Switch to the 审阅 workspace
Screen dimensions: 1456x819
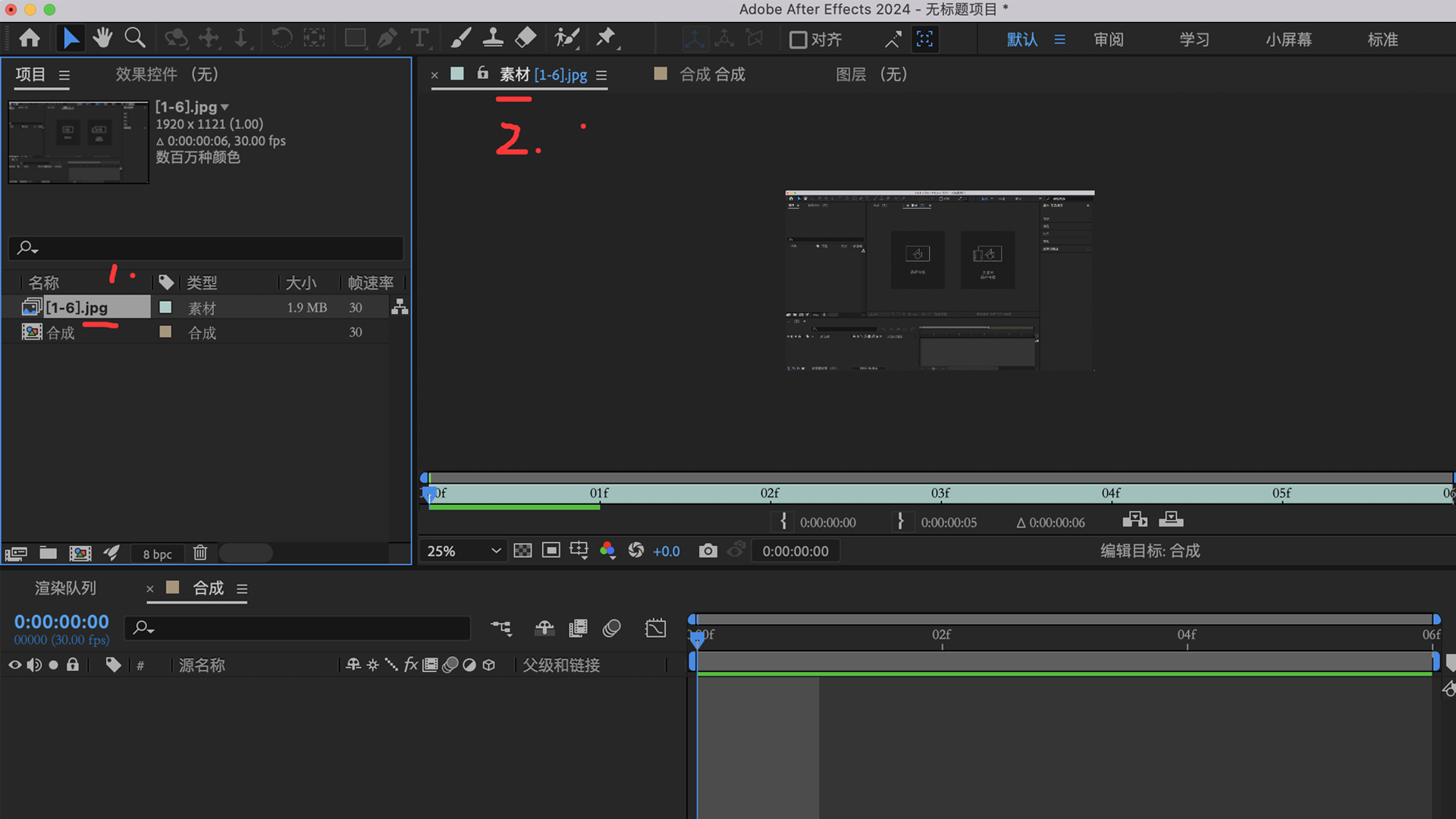point(1108,39)
